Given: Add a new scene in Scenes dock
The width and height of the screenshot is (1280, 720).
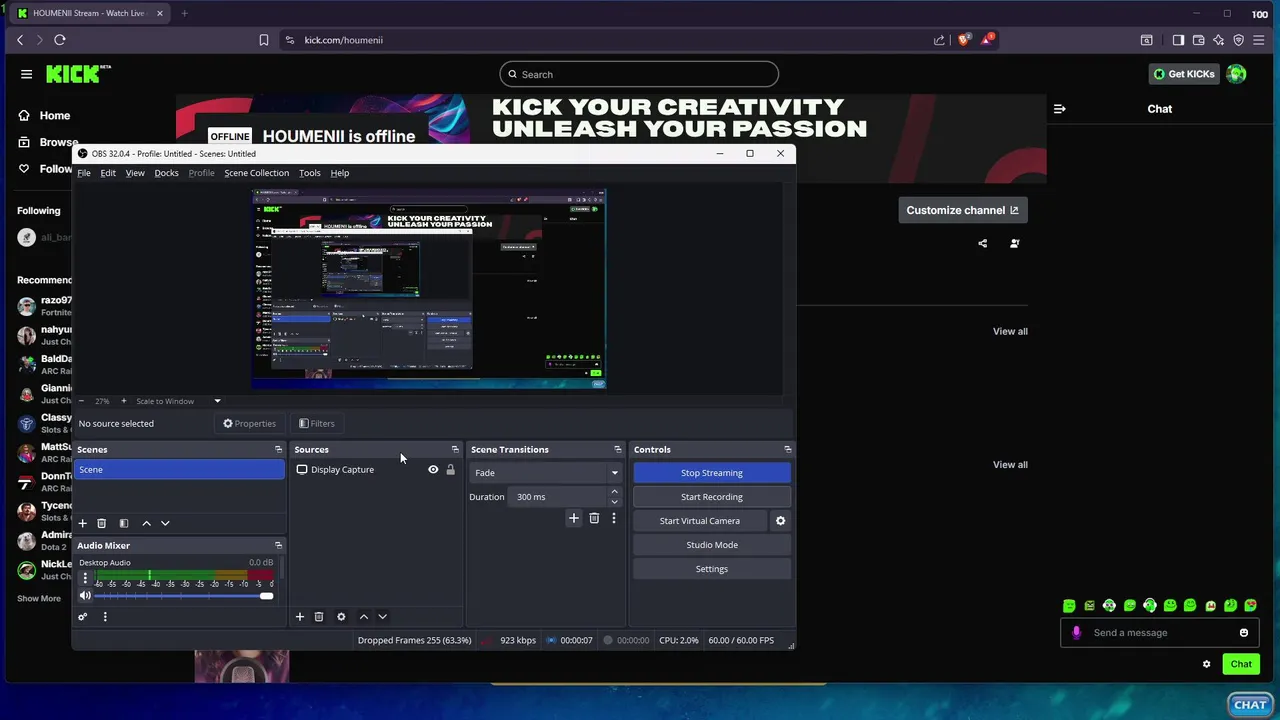Looking at the screenshot, I should pyautogui.click(x=83, y=523).
